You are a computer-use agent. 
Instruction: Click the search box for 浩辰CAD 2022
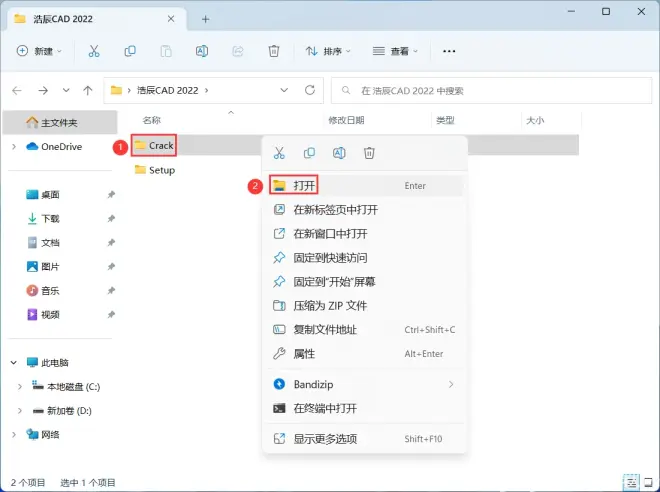(x=490, y=90)
